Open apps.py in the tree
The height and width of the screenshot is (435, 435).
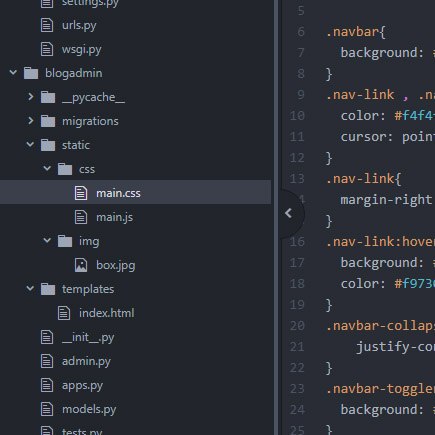click(x=82, y=386)
